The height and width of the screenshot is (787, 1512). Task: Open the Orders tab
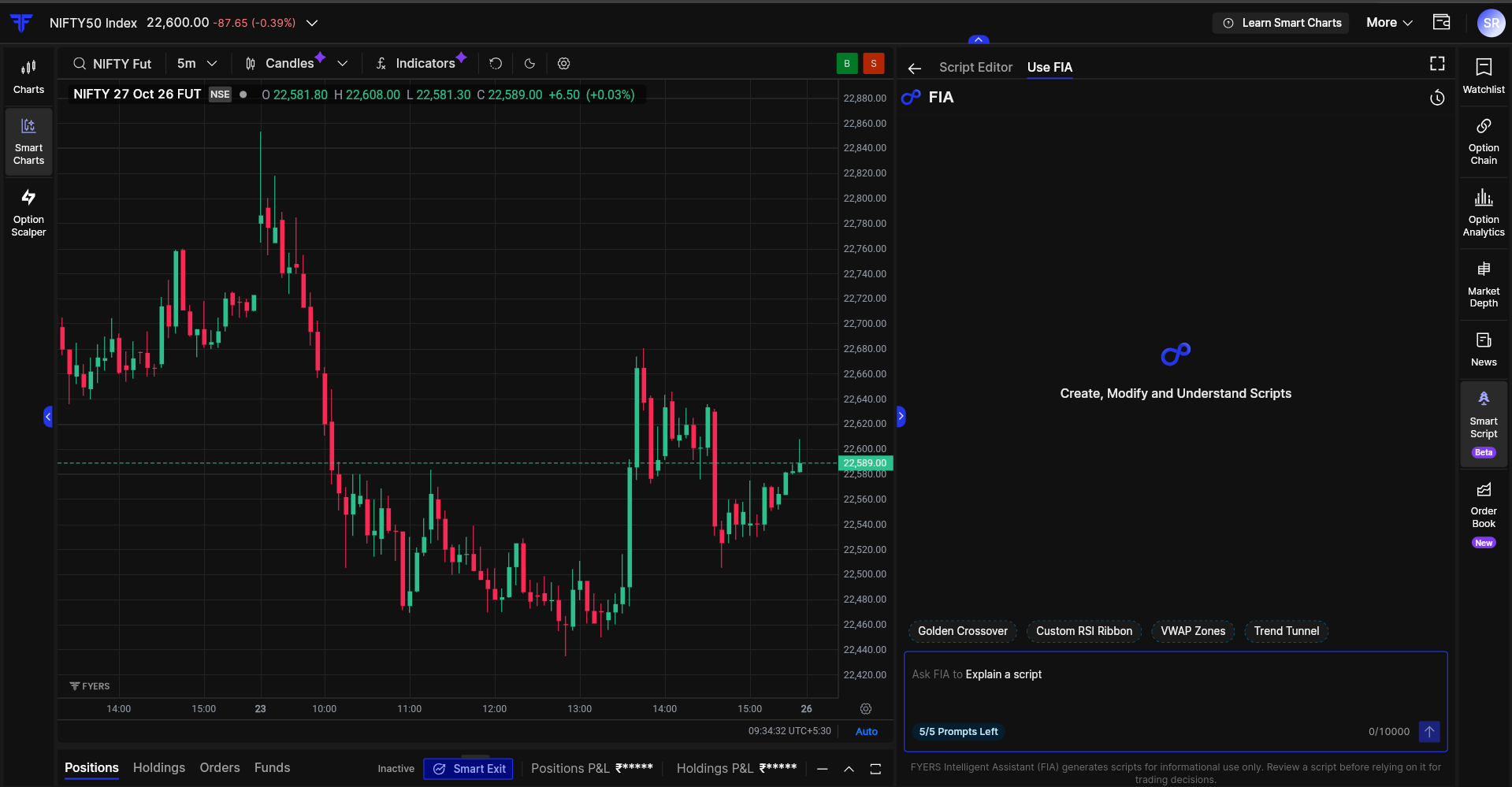[220, 768]
